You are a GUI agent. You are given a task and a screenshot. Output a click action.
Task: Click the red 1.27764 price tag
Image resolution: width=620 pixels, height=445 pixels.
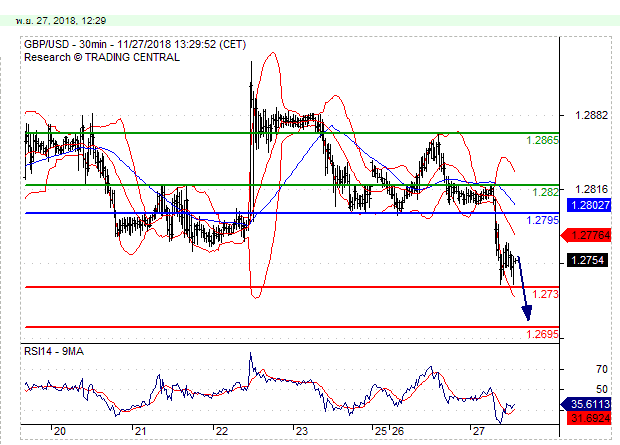tap(586, 235)
